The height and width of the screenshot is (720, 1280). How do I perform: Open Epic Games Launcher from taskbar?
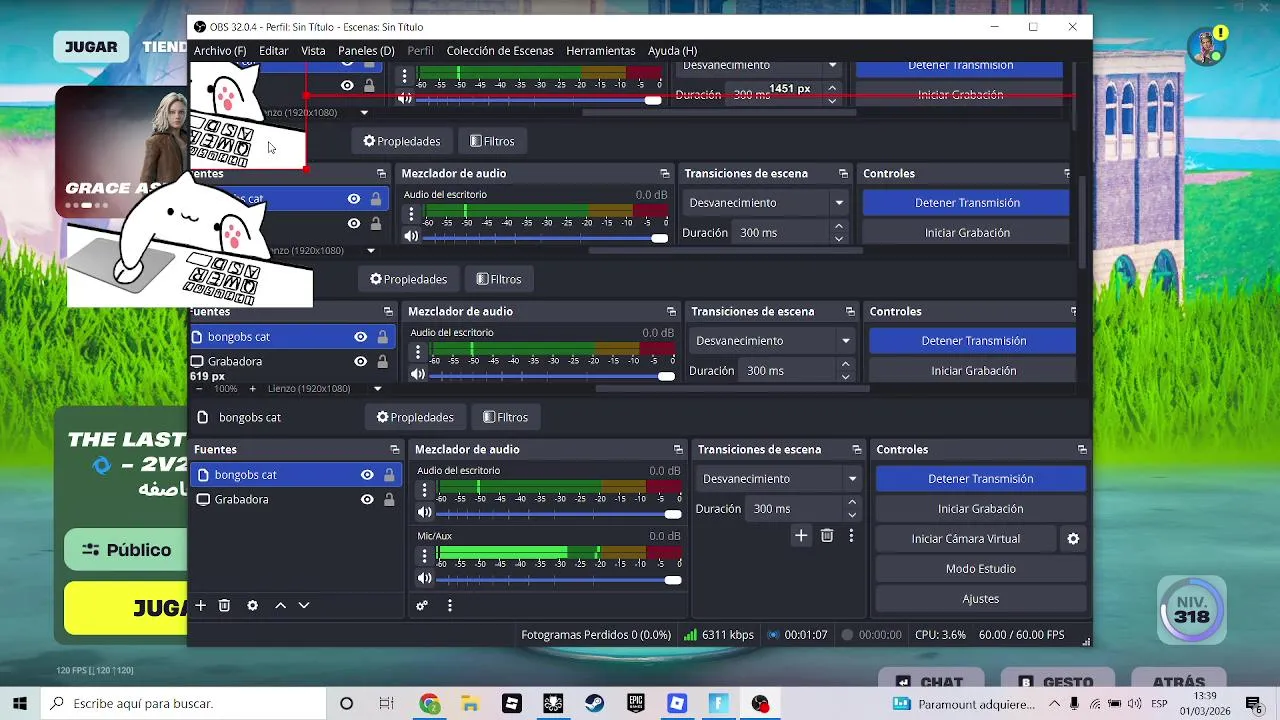click(x=636, y=704)
